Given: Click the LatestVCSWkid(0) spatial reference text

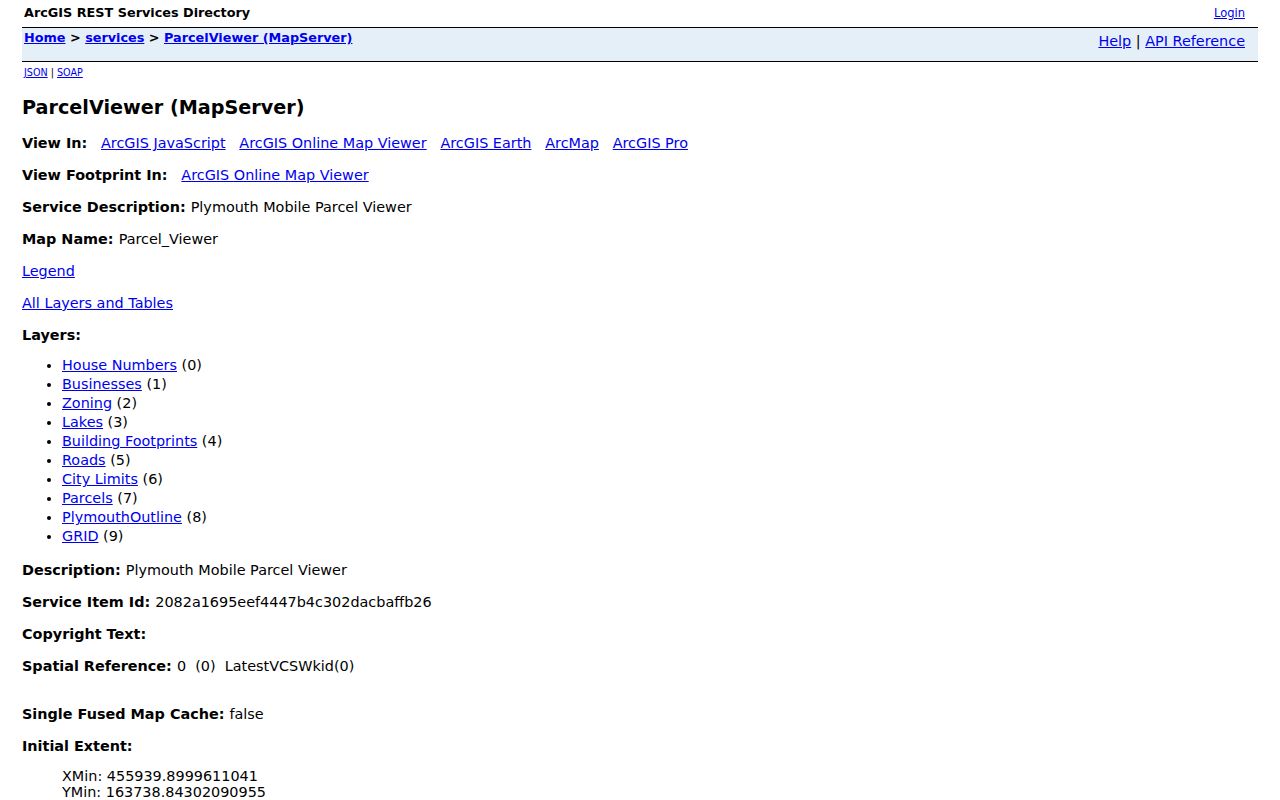Looking at the screenshot, I should coord(289,666).
